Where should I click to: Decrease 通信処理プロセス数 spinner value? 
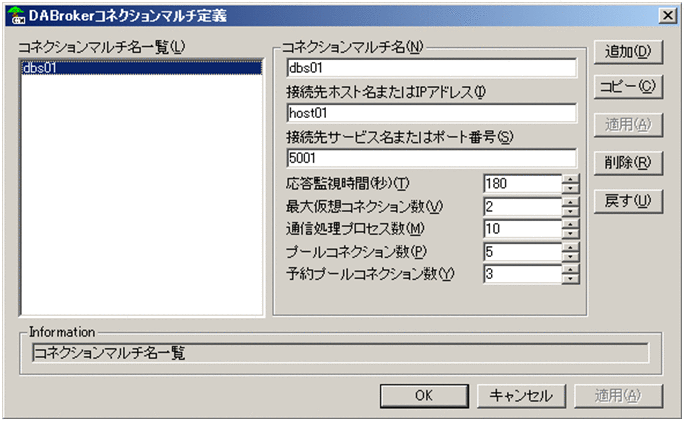(x=570, y=233)
